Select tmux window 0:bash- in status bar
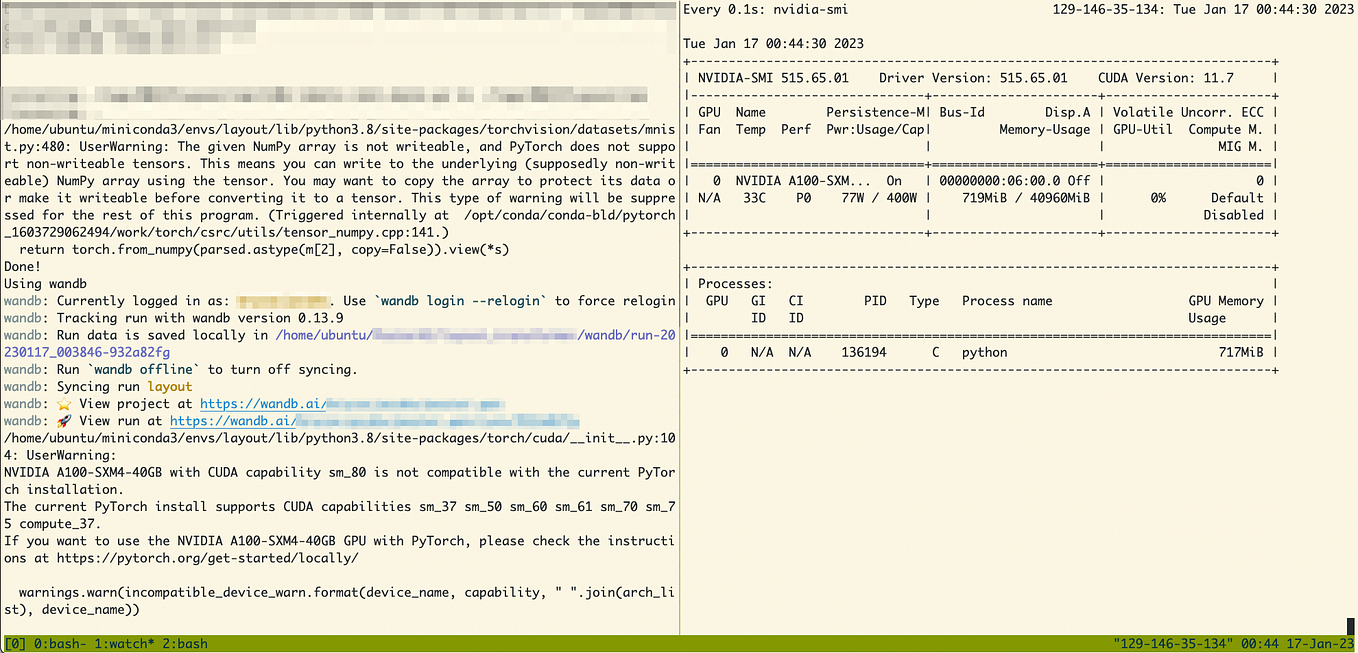1358x653 pixels. [x=60, y=643]
